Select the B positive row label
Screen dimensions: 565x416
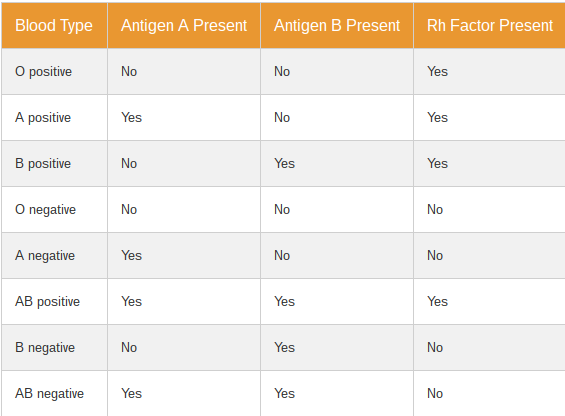click(43, 164)
